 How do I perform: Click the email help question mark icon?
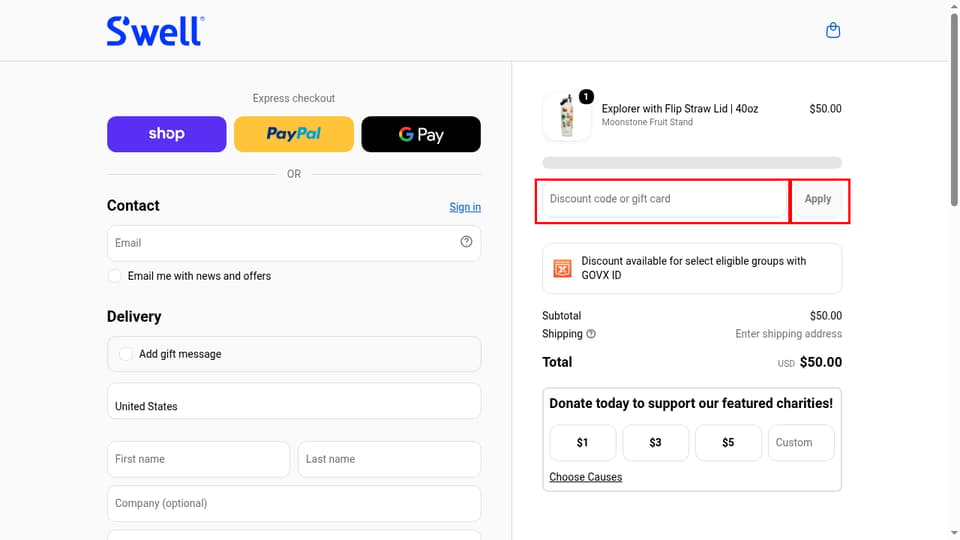tap(467, 242)
